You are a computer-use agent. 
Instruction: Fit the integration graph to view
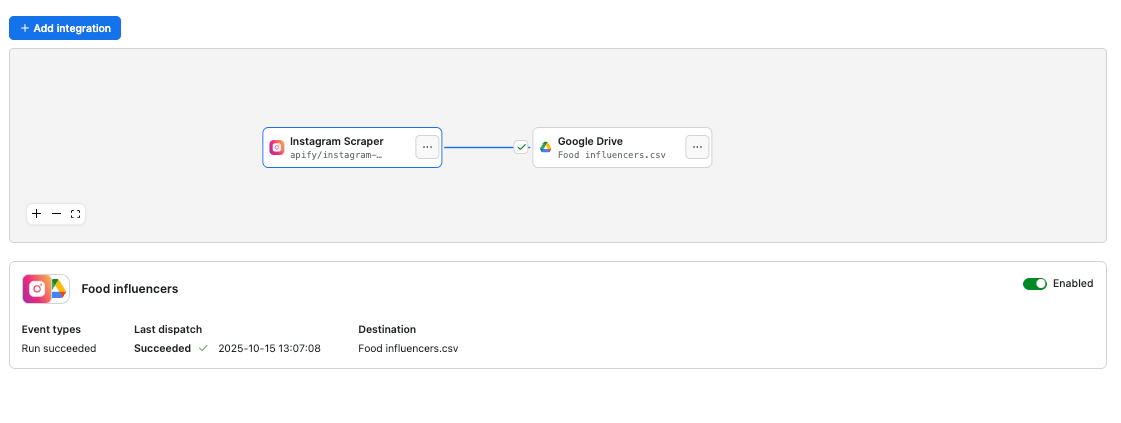point(75,214)
